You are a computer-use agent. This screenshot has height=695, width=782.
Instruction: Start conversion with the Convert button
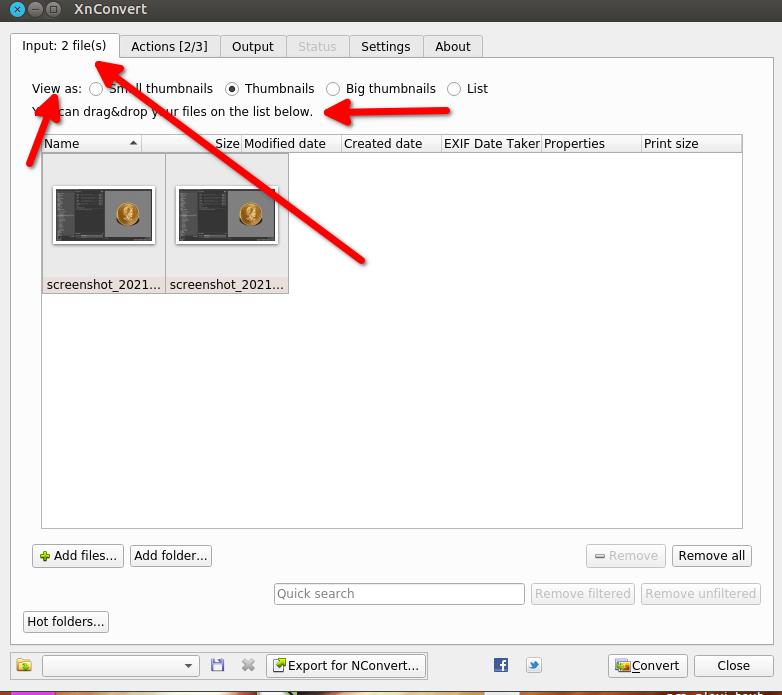[x=647, y=666]
